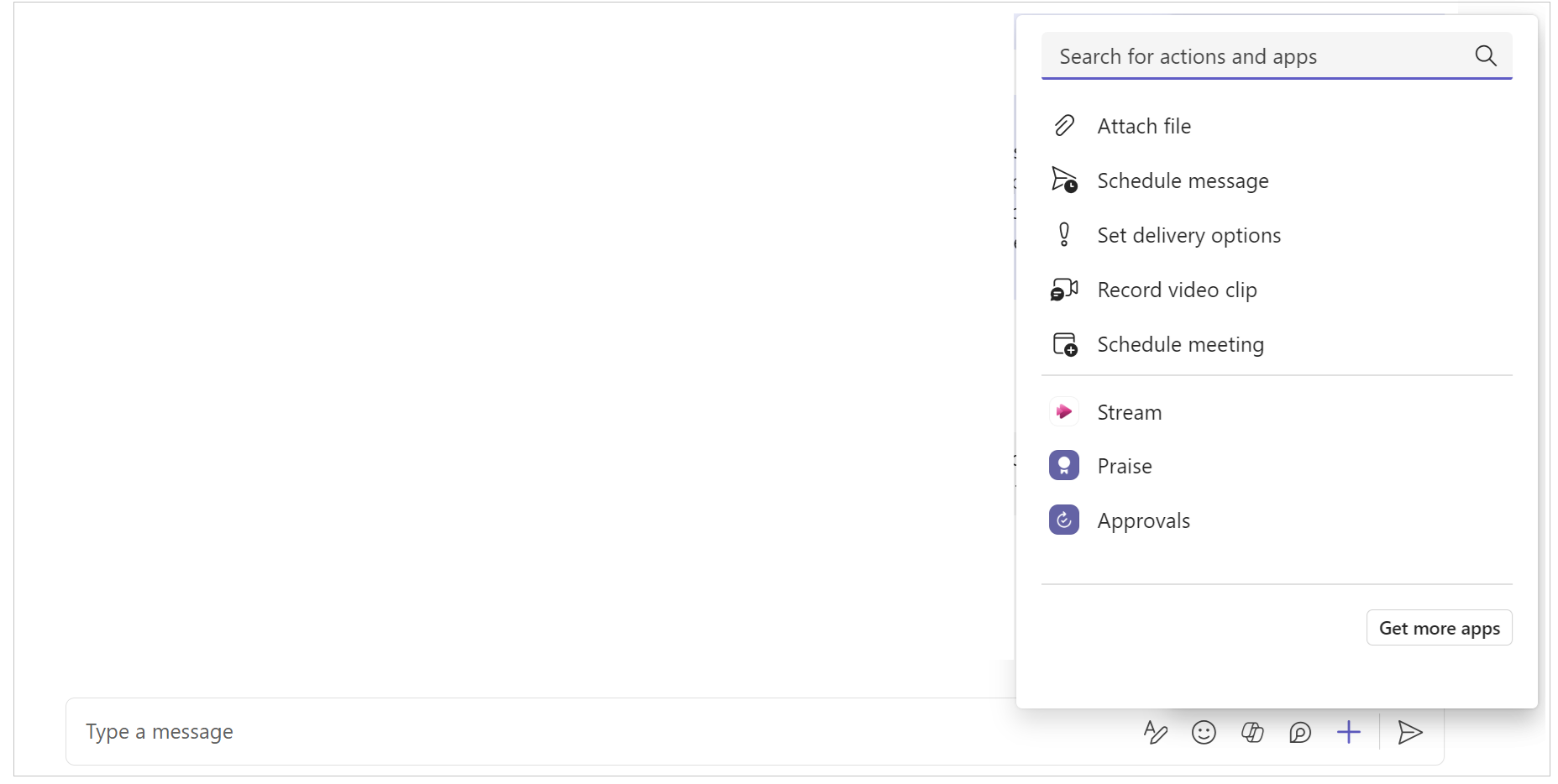Select the Stream app icon
Viewport: 1558px width, 784px height.
1063,411
